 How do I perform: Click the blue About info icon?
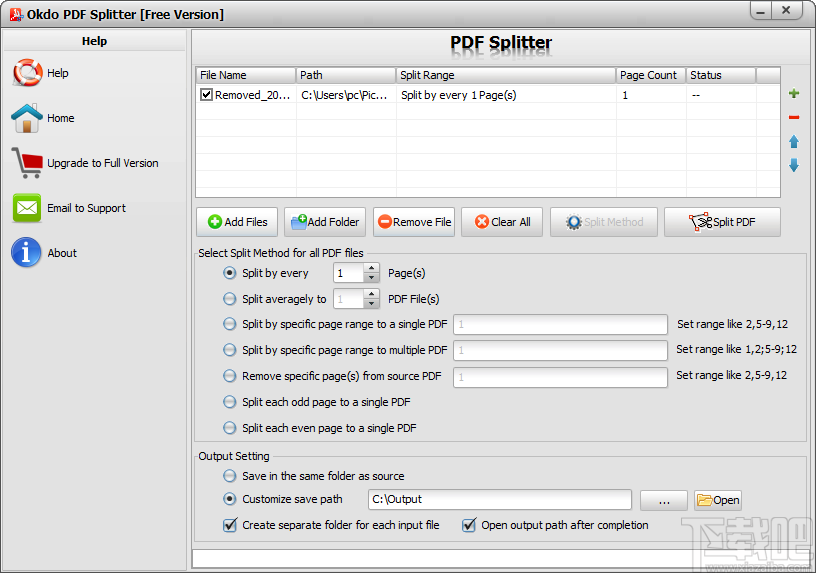(x=26, y=252)
